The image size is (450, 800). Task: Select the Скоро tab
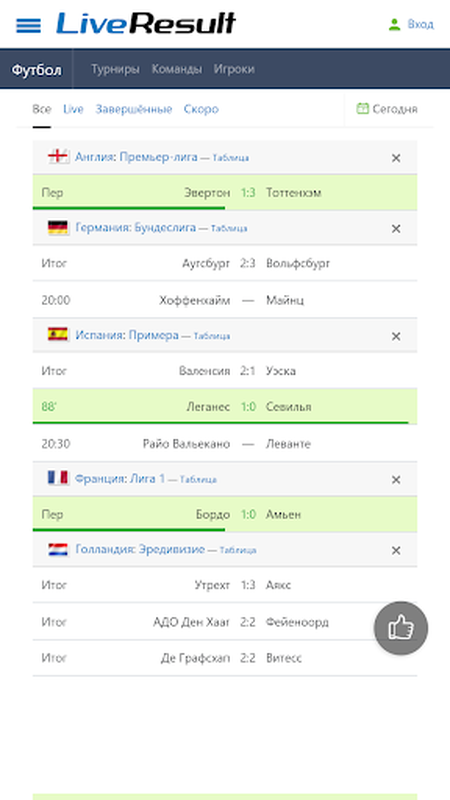[x=201, y=109]
